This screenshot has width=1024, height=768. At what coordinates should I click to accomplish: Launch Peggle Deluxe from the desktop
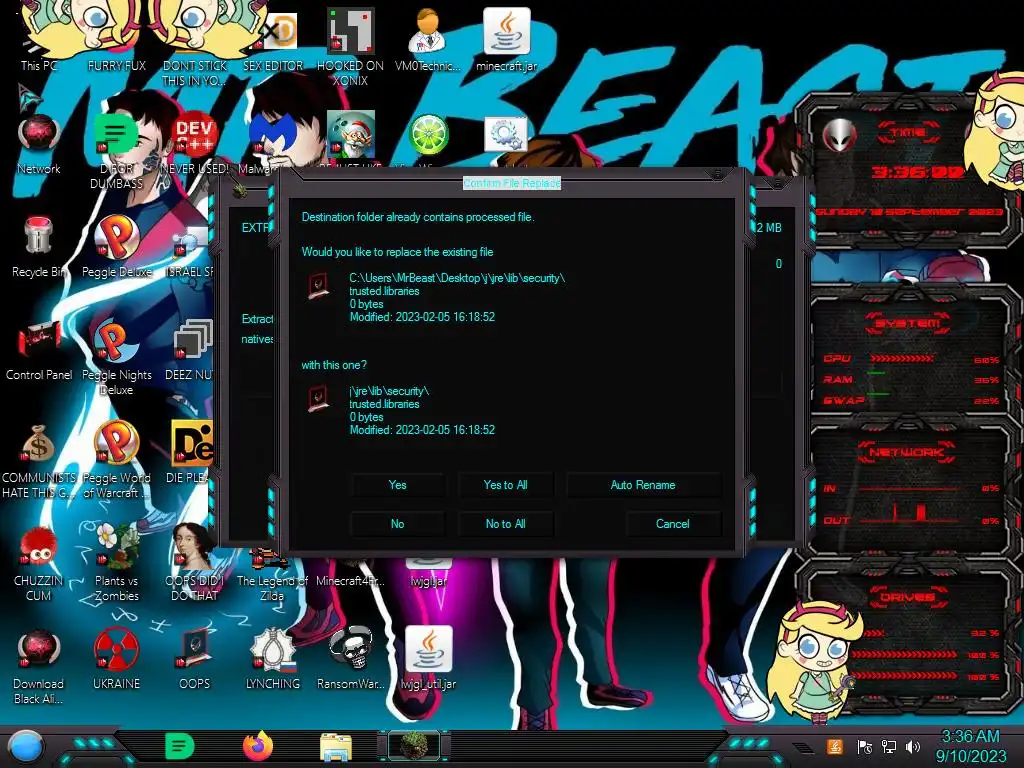(116, 247)
